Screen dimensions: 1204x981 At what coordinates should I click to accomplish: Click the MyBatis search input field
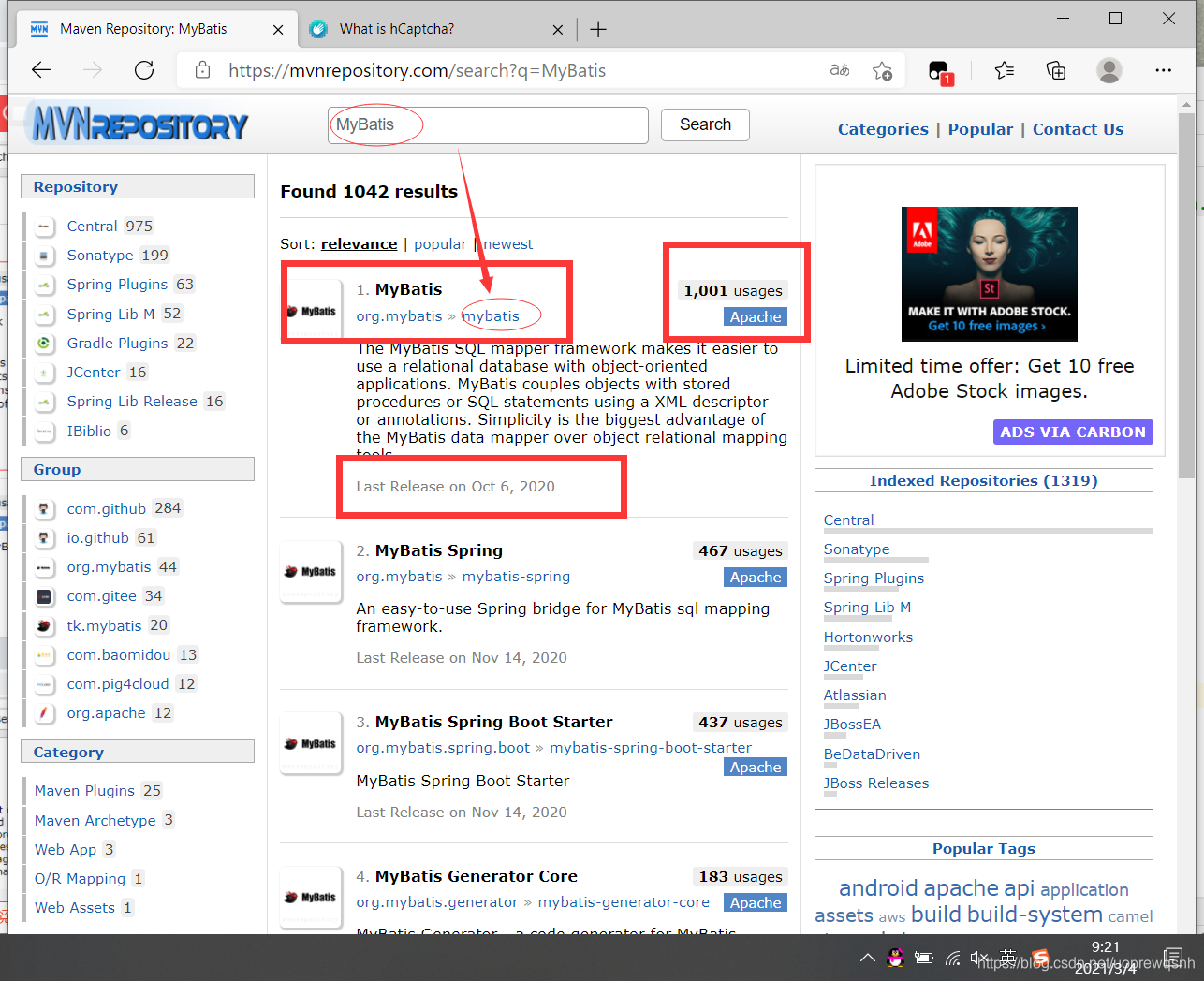[488, 124]
